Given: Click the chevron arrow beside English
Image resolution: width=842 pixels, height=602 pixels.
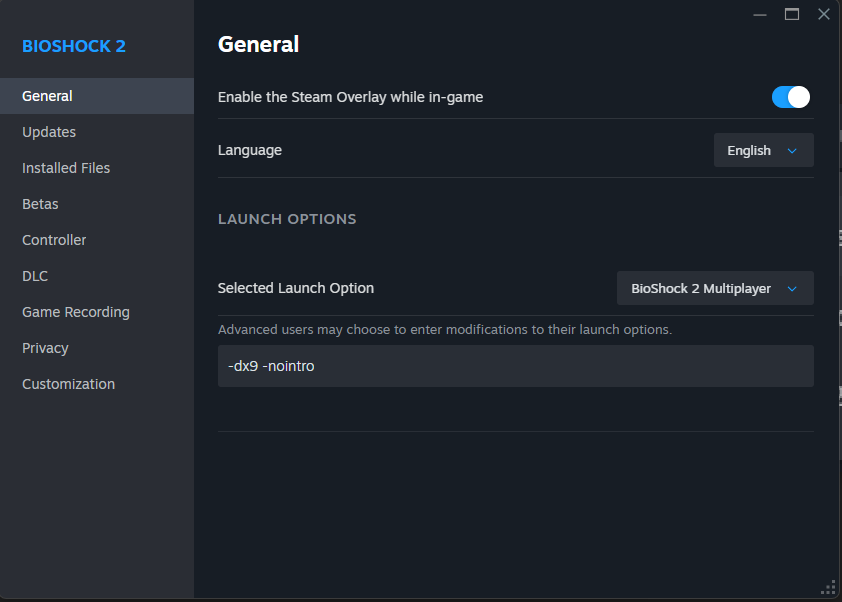Looking at the screenshot, I should tap(792, 151).
